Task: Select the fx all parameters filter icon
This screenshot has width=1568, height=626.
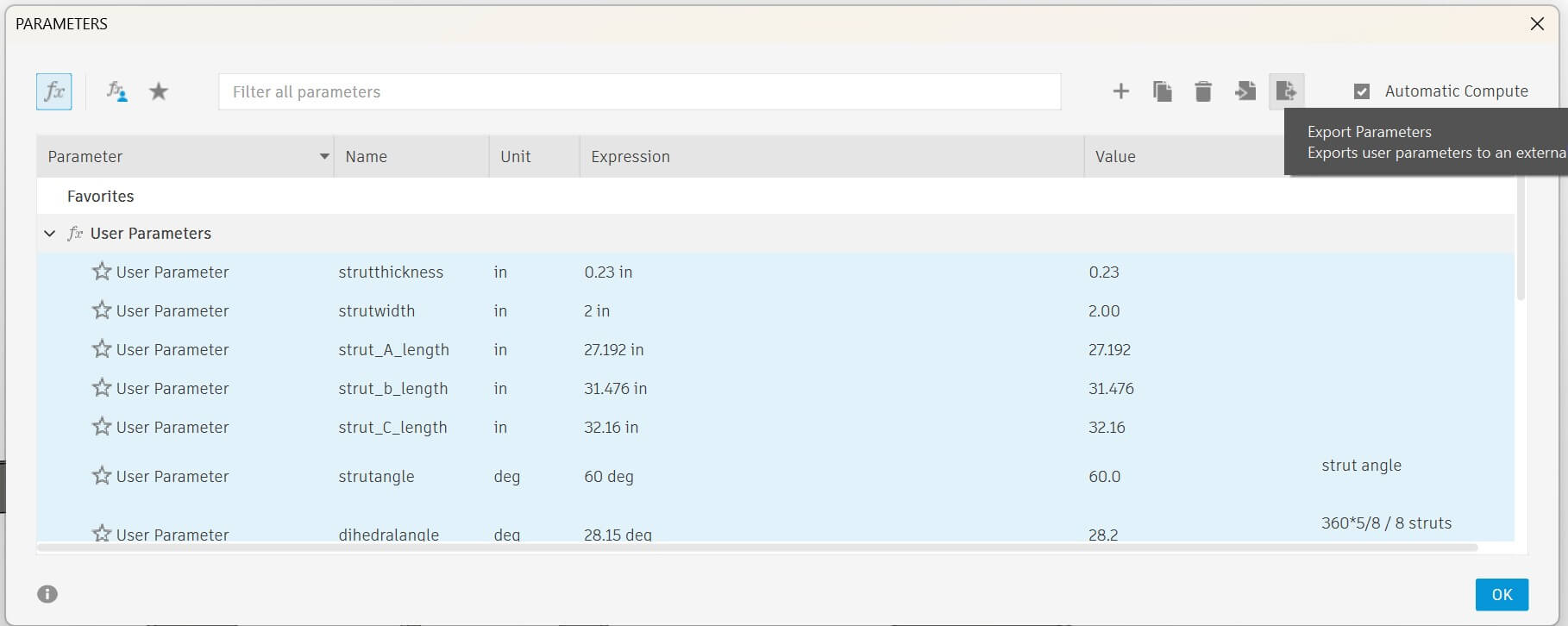Action: click(54, 91)
